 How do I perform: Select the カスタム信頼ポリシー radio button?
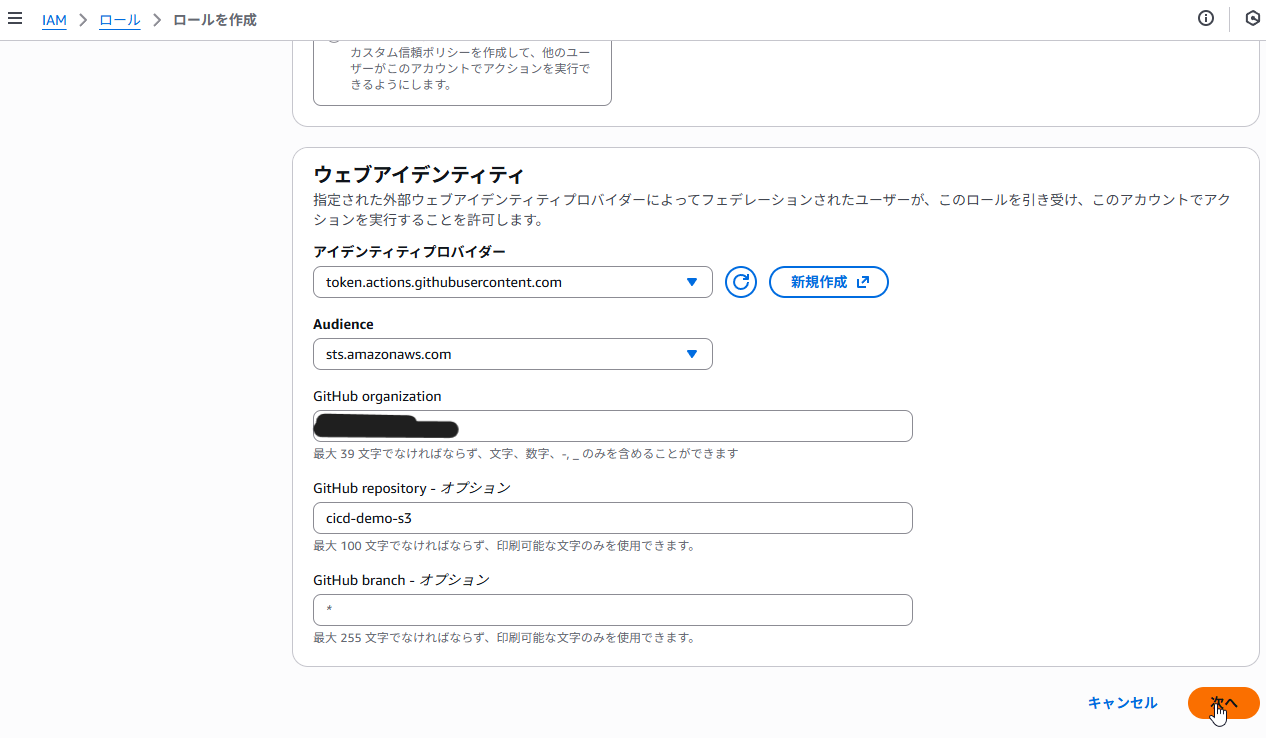(x=333, y=35)
